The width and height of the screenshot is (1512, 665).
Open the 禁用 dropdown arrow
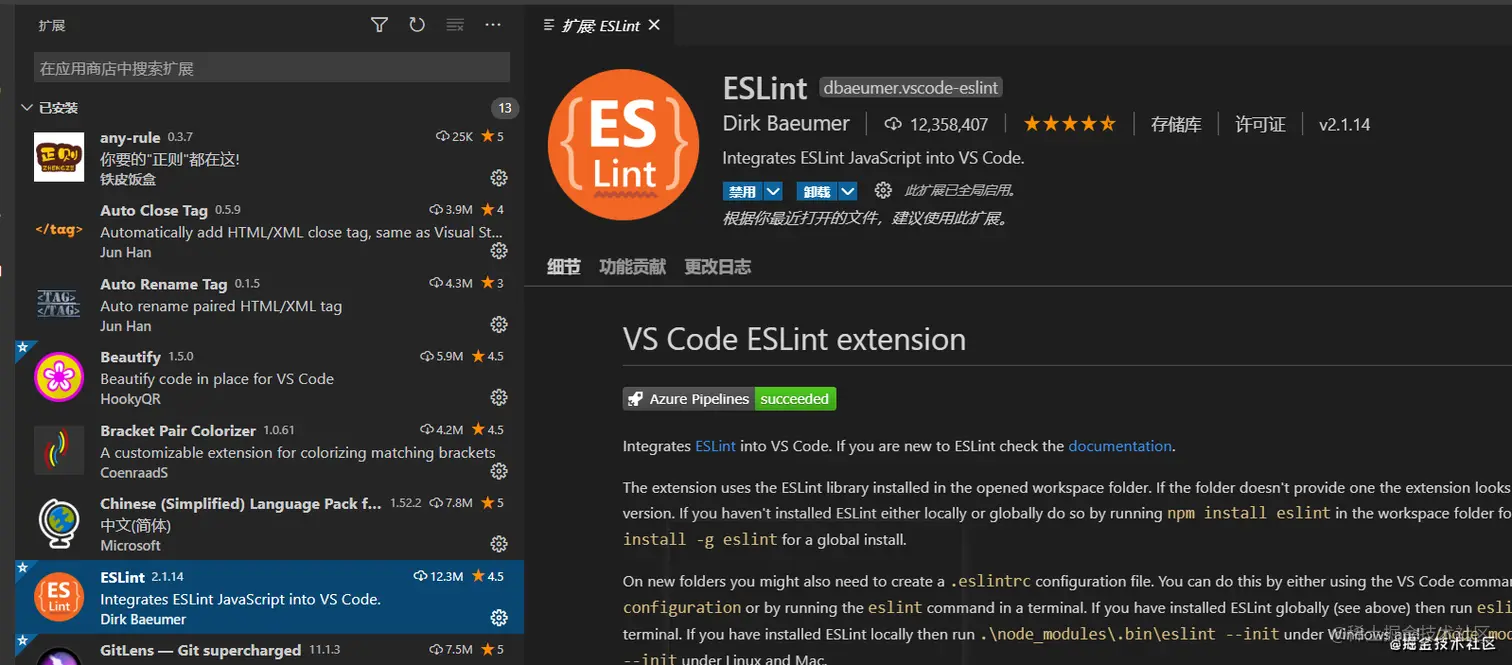pos(773,191)
